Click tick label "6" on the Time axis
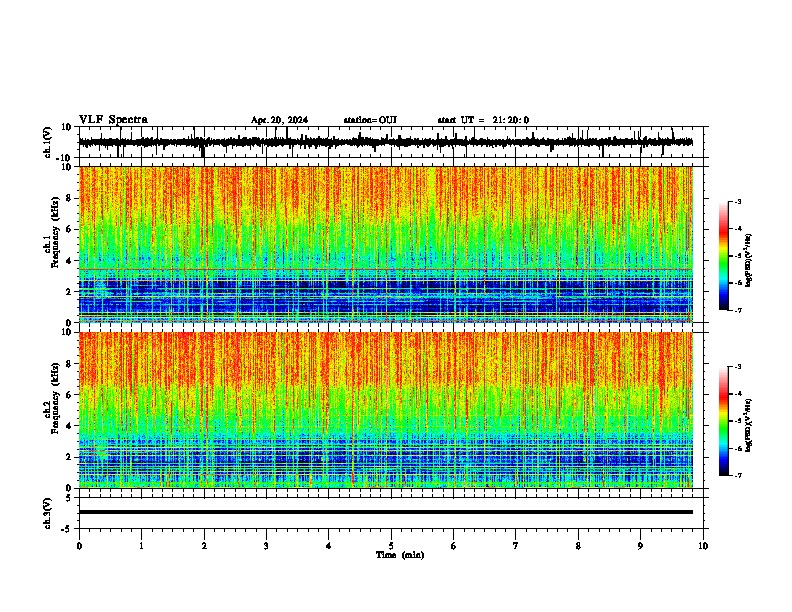The width and height of the screenshot is (792, 612). [x=454, y=546]
